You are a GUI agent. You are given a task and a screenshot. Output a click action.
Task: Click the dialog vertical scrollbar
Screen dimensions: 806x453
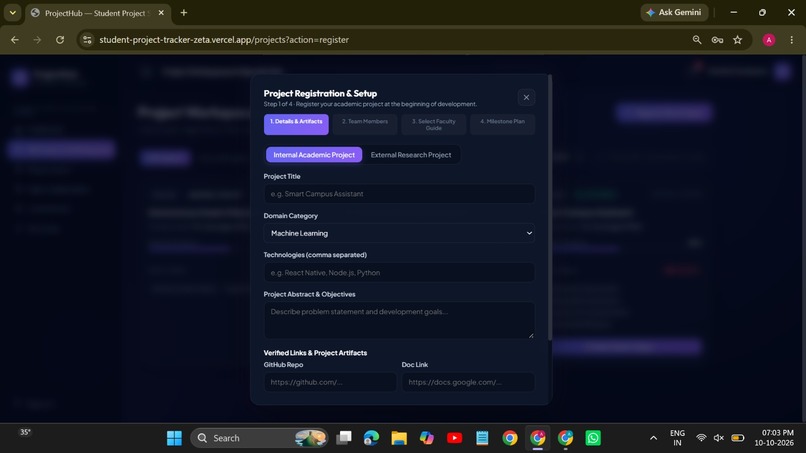click(549, 208)
